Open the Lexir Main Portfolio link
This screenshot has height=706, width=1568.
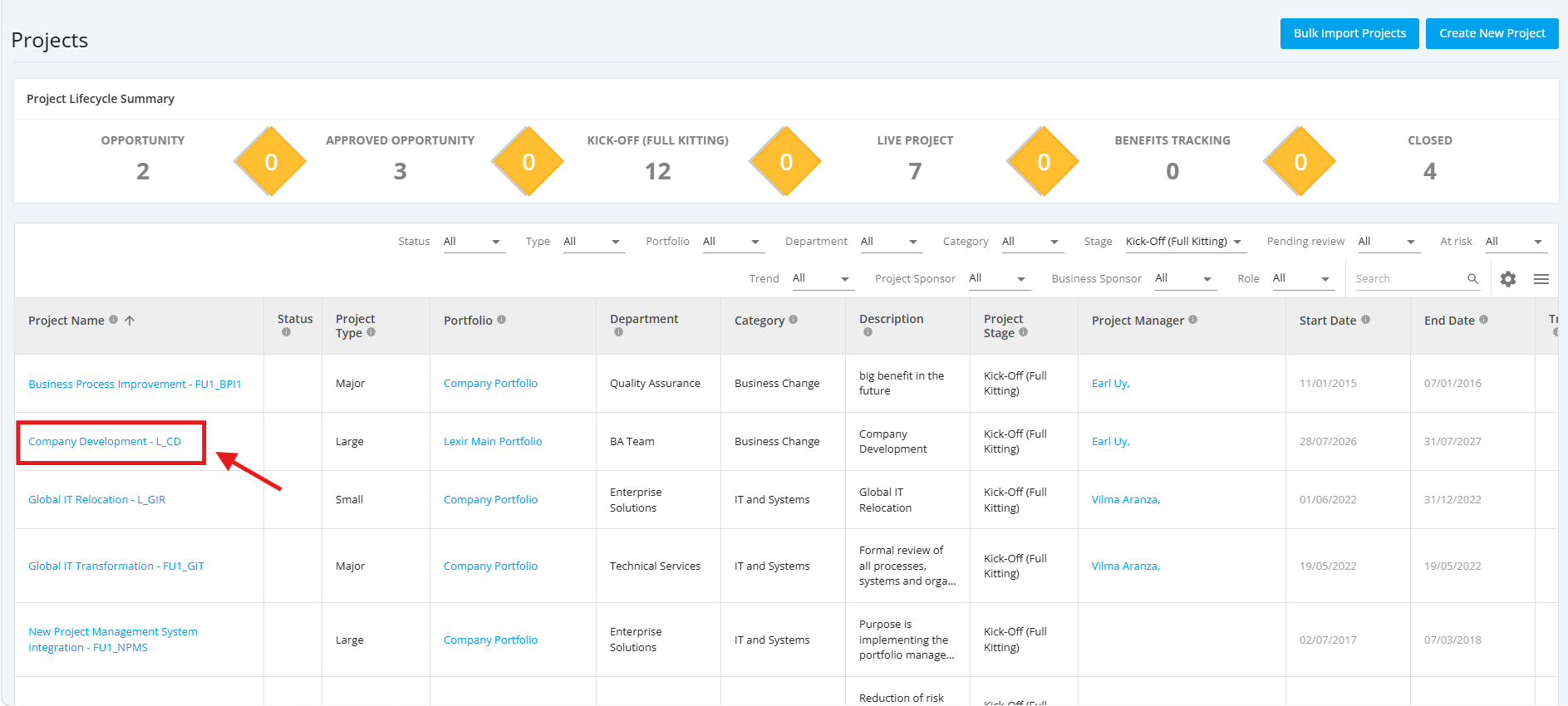tap(493, 442)
